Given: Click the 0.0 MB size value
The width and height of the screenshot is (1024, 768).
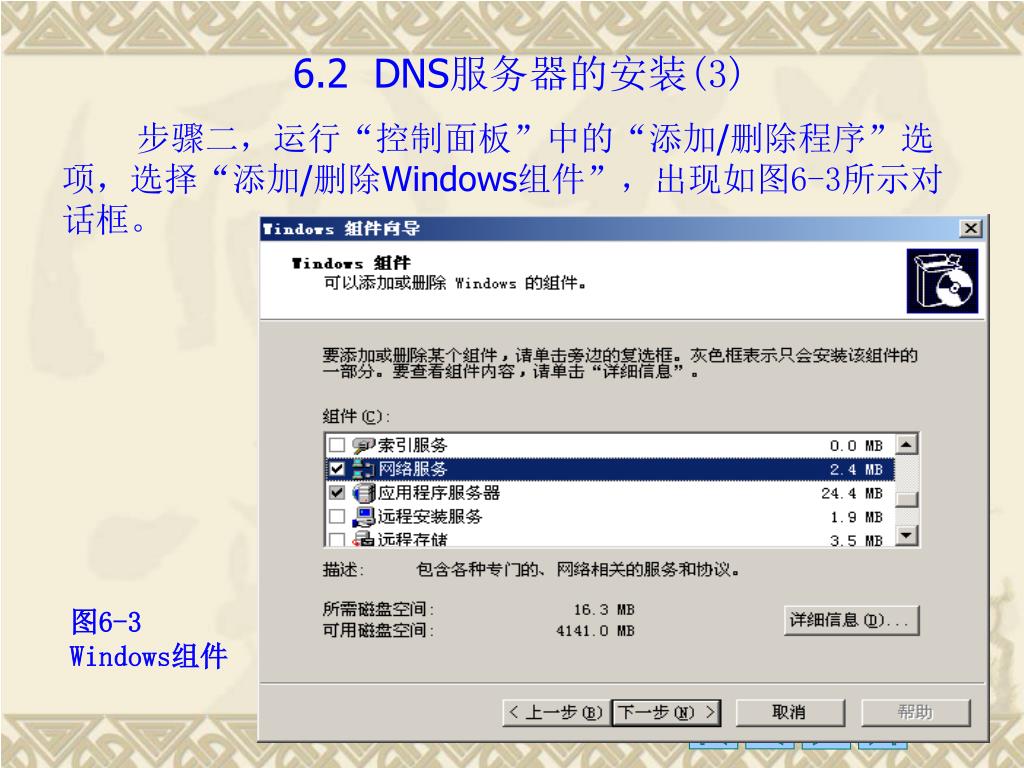Looking at the screenshot, I should (x=856, y=446).
